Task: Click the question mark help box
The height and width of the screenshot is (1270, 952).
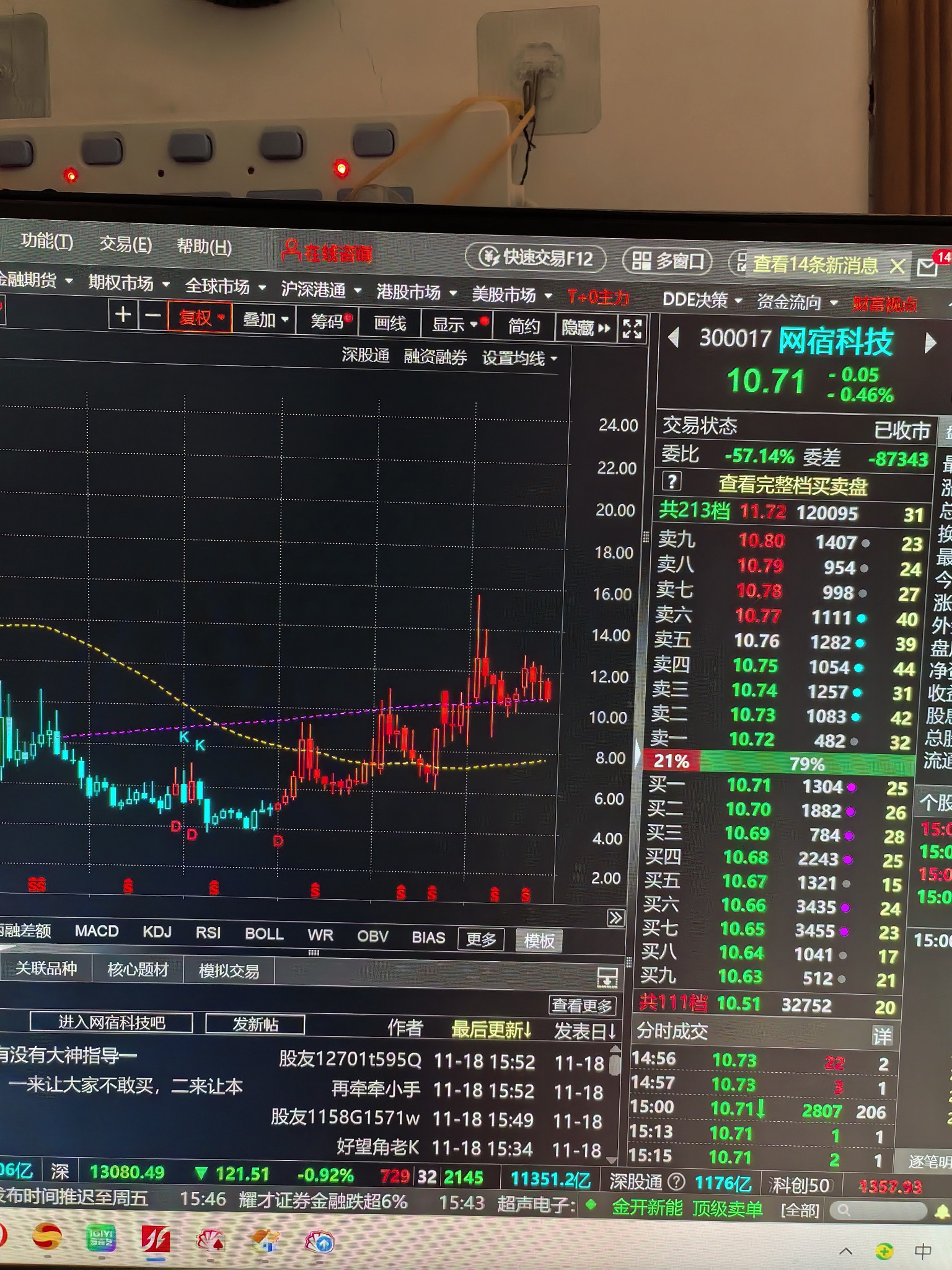Action: click(x=672, y=481)
